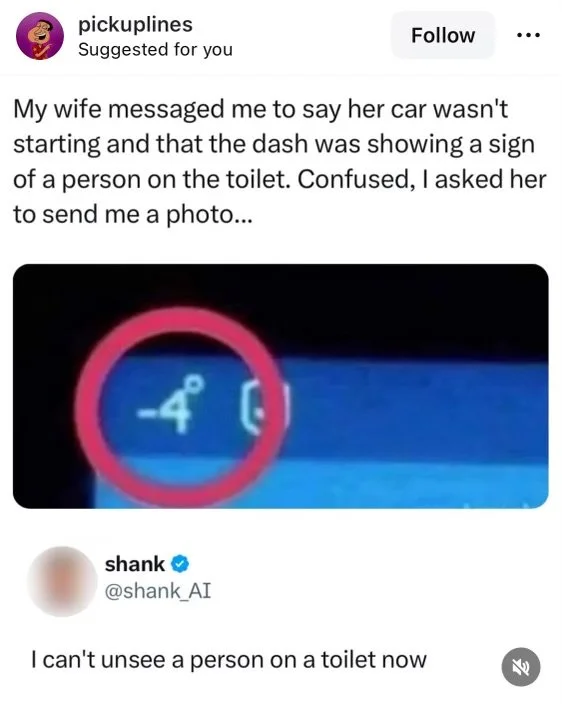Unmute the video sound icon
This screenshot has height=704, width=562.
(x=520, y=667)
